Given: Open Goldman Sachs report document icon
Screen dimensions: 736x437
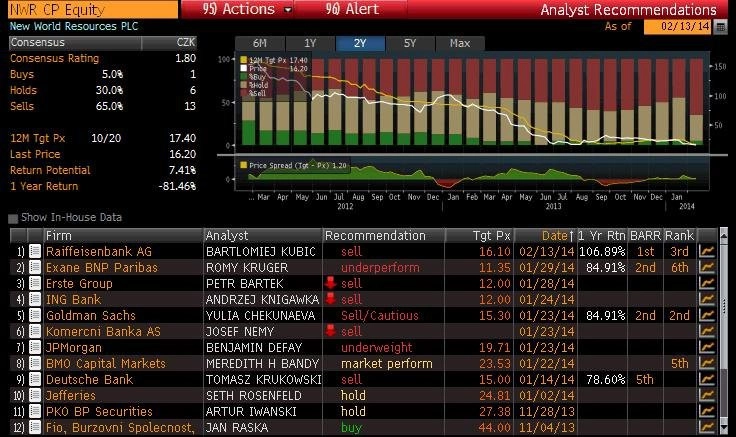Looking at the screenshot, I should pos(35,315).
